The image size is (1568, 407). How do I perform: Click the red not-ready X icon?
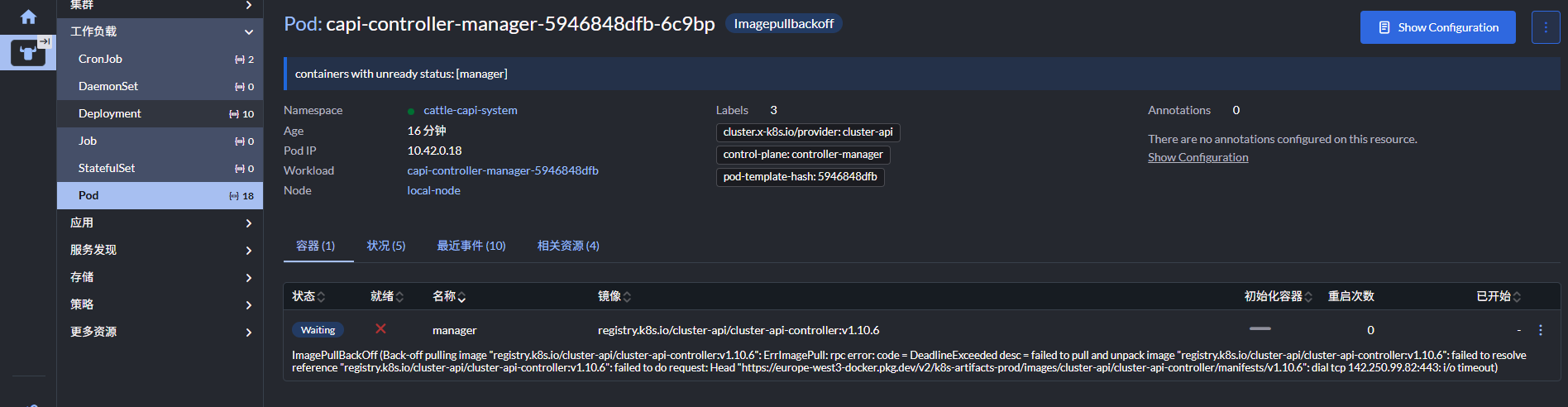pos(380,329)
